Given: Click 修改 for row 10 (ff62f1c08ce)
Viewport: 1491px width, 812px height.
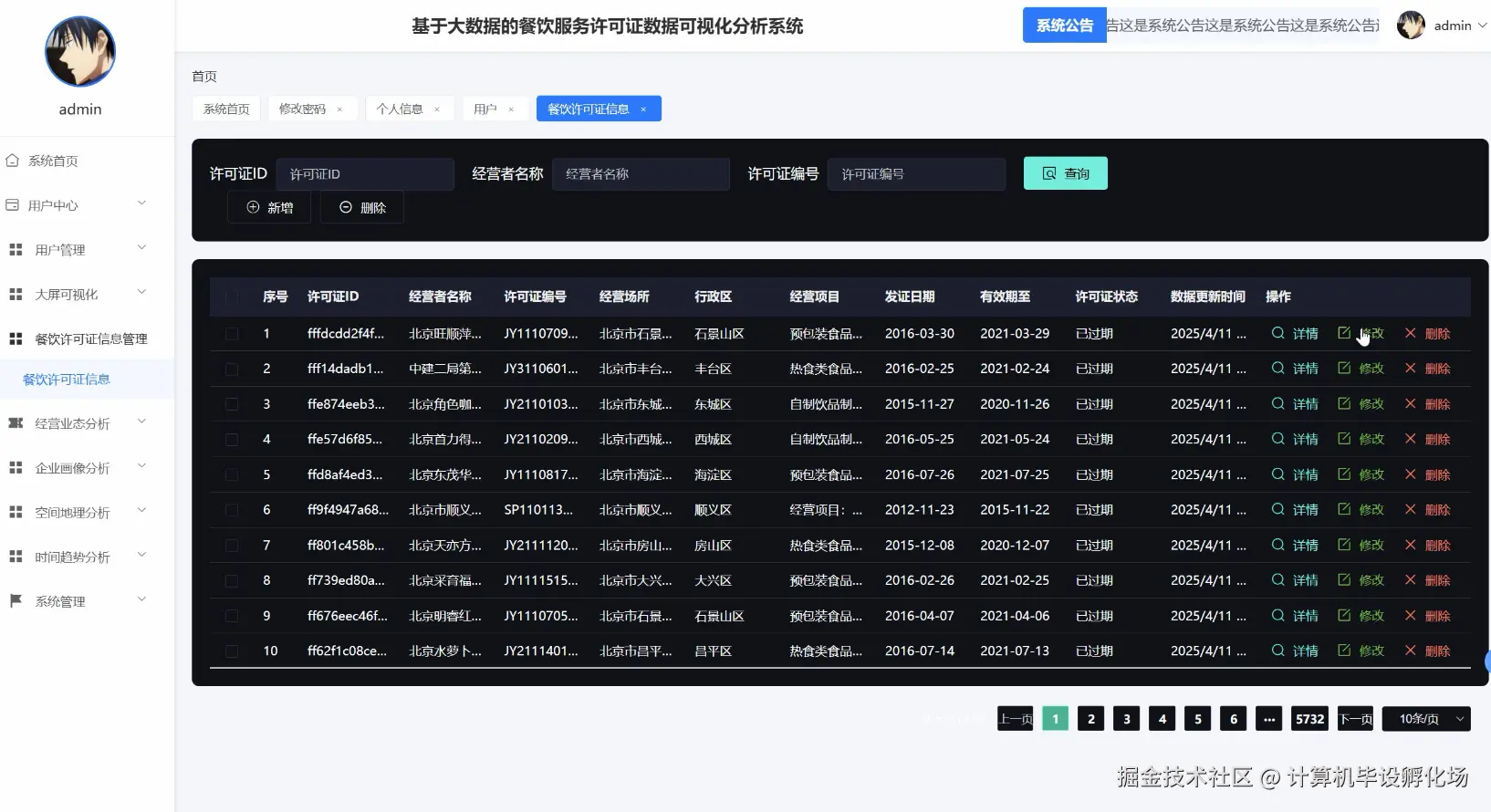Looking at the screenshot, I should [x=1361, y=651].
